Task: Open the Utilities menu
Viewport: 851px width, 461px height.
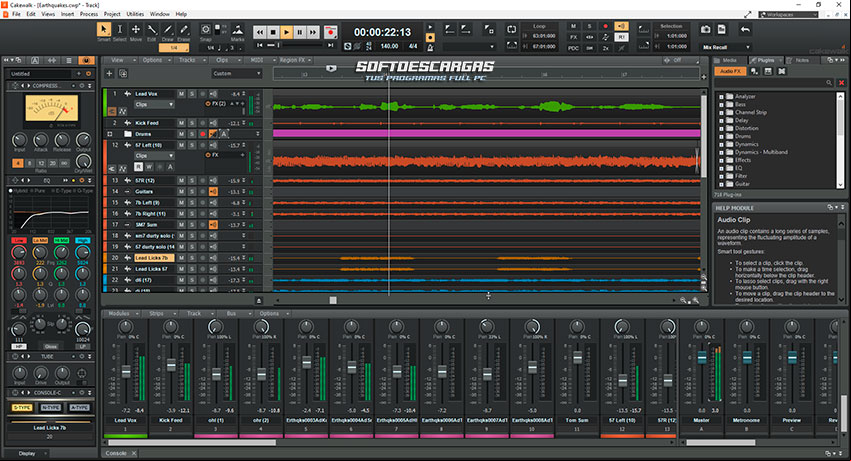Action: point(135,14)
